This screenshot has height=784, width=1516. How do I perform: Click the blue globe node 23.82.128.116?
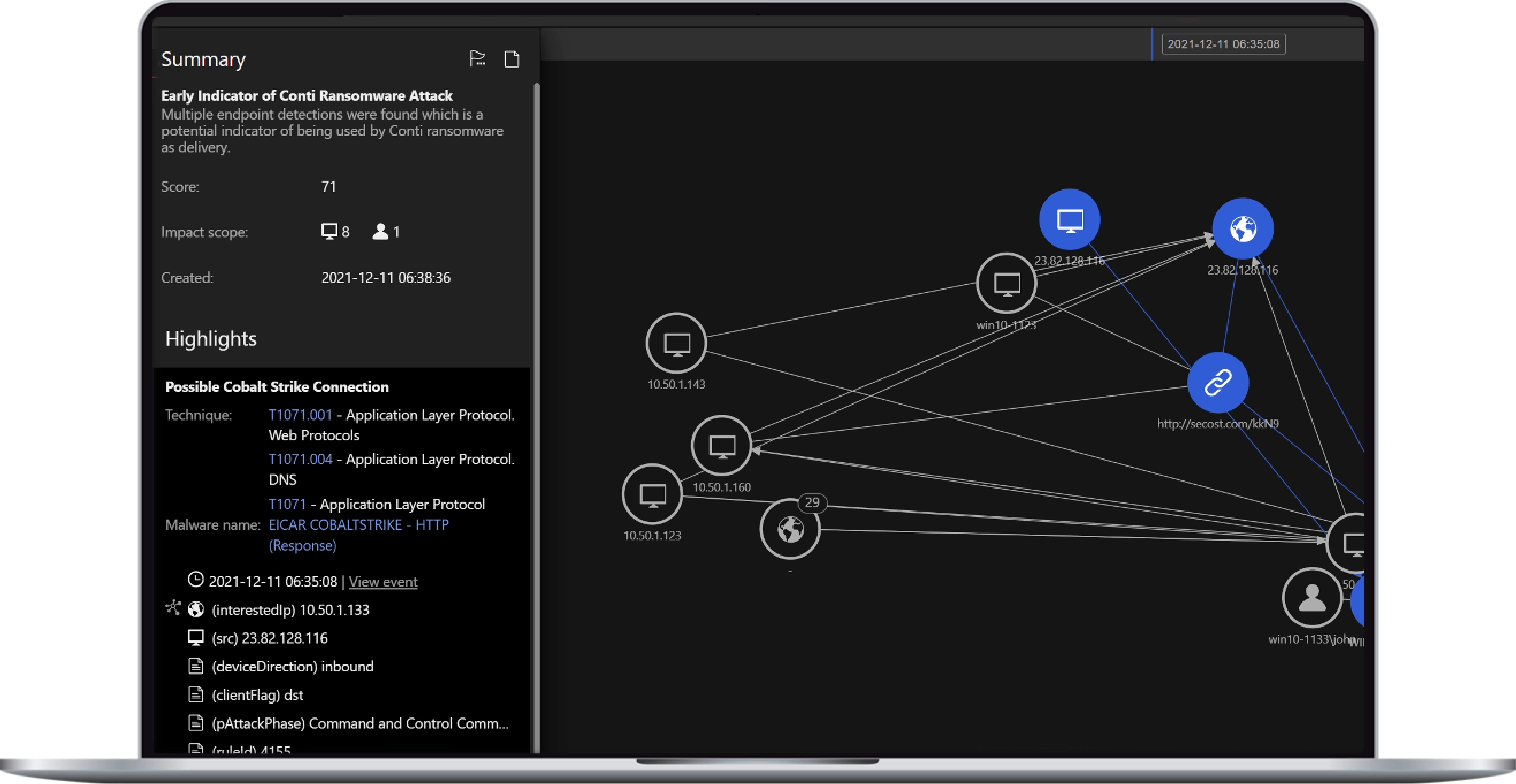pyautogui.click(x=1243, y=228)
